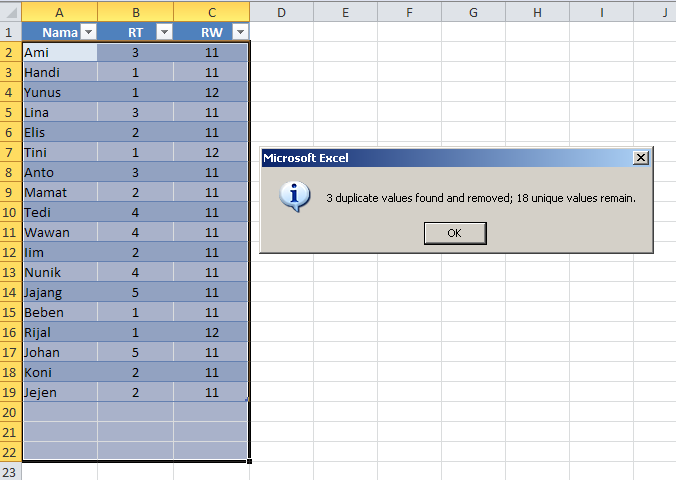Open the RW column filter dropdown
Image resolution: width=676 pixels, height=480 pixels.
[x=240, y=32]
